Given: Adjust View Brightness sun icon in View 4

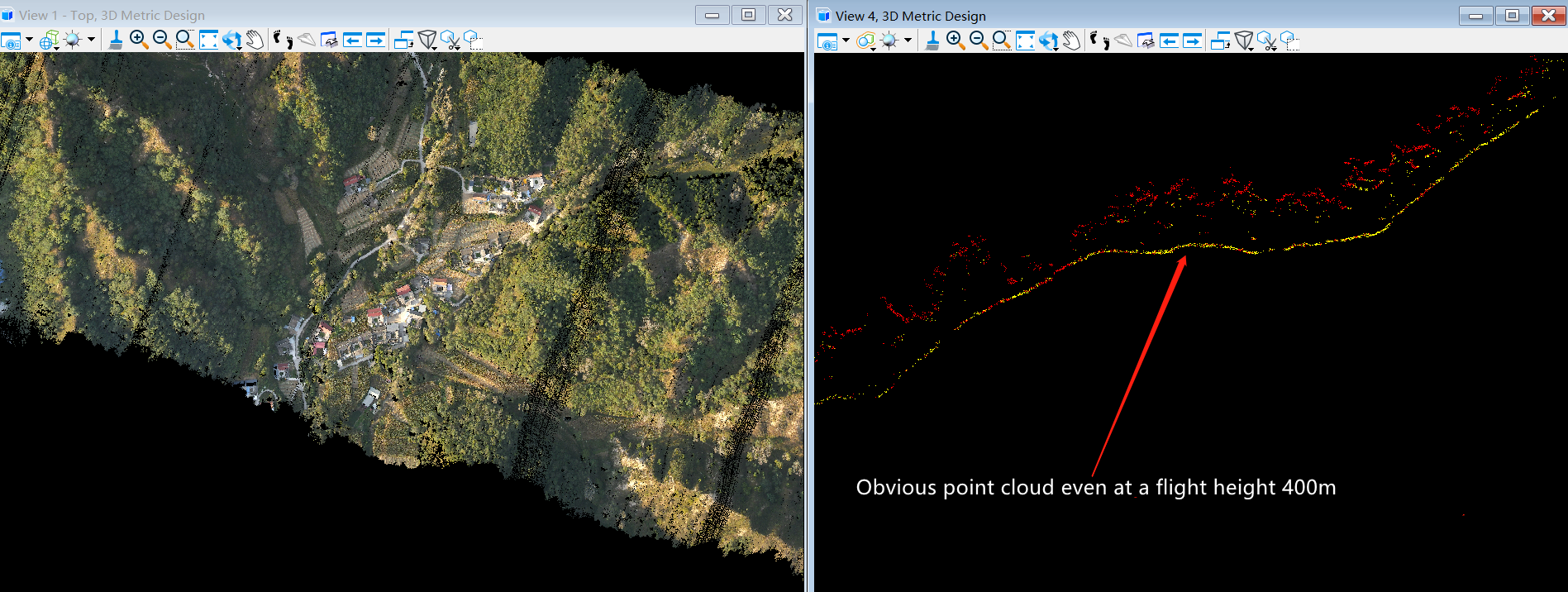Looking at the screenshot, I should (889, 41).
